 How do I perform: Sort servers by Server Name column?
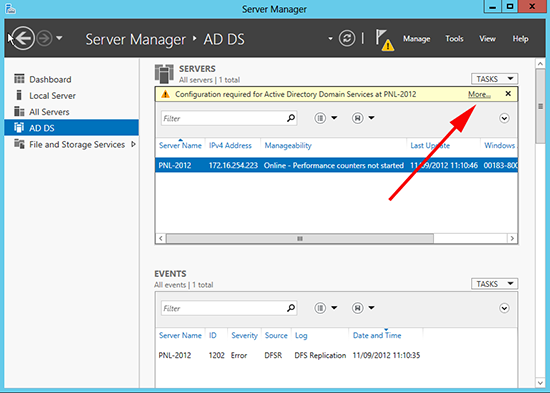180,145
